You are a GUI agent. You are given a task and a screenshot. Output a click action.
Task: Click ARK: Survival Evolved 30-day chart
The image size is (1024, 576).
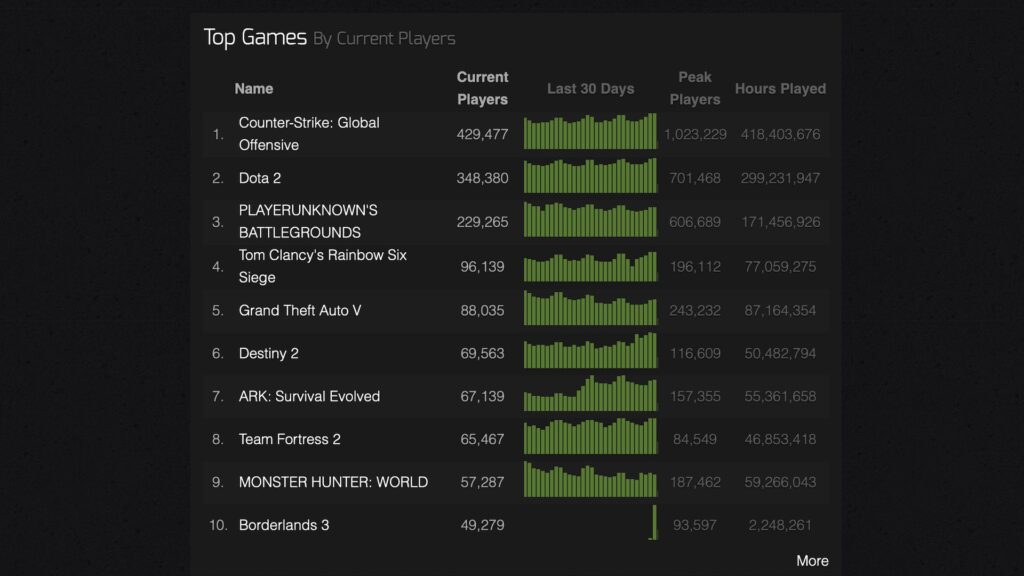(x=590, y=393)
